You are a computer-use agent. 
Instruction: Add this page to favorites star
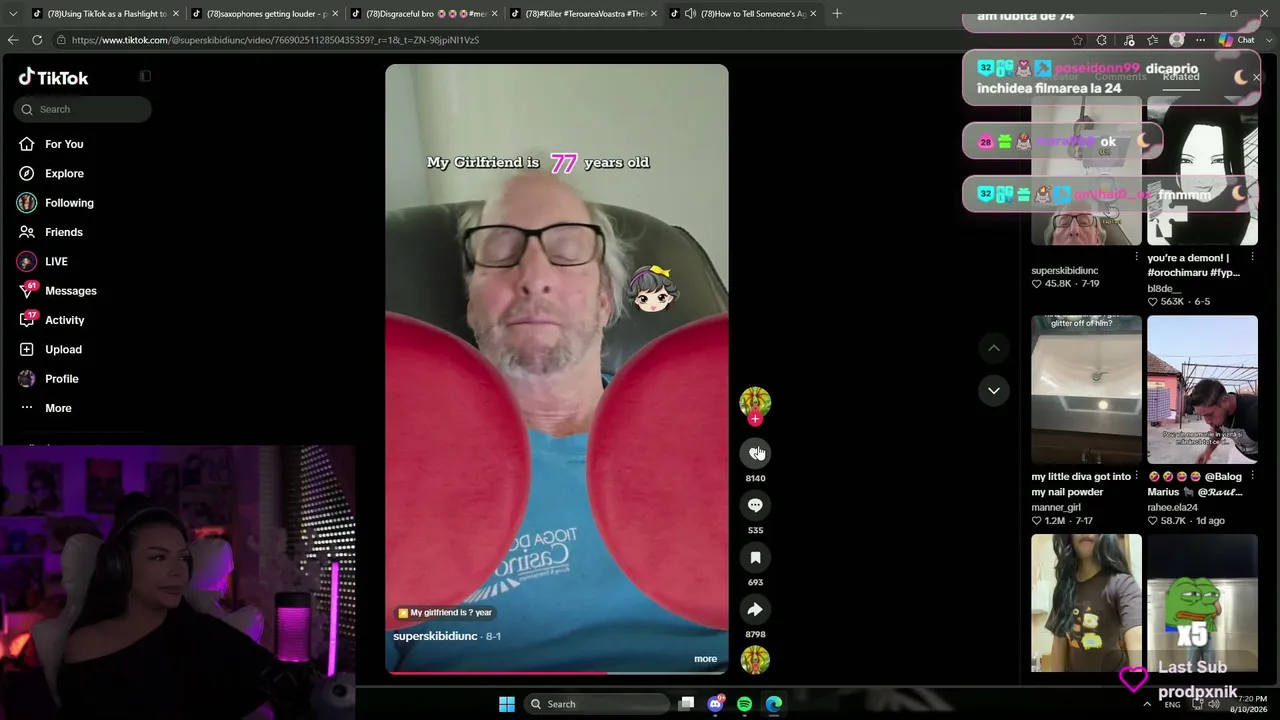tap(1077, 40)
